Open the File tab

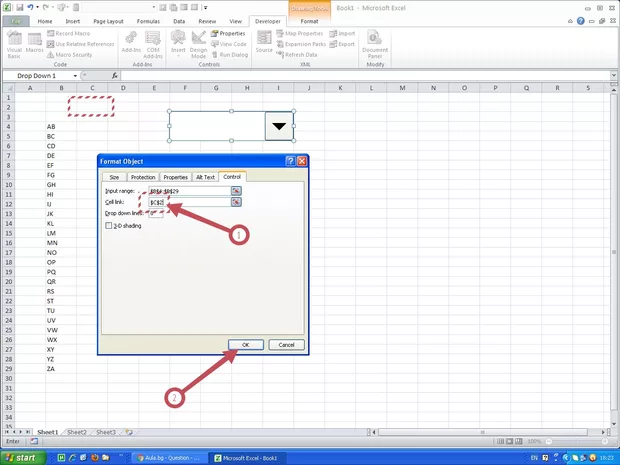(16, 21)
